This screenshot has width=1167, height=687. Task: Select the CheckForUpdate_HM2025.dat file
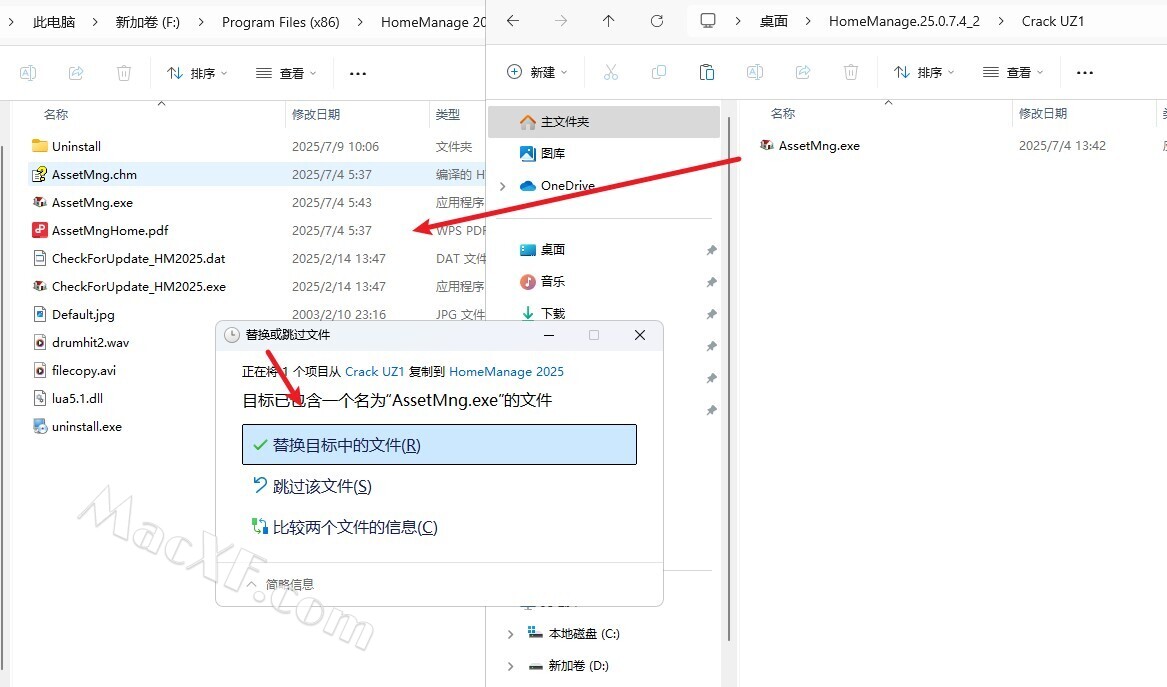coord(138,258)
